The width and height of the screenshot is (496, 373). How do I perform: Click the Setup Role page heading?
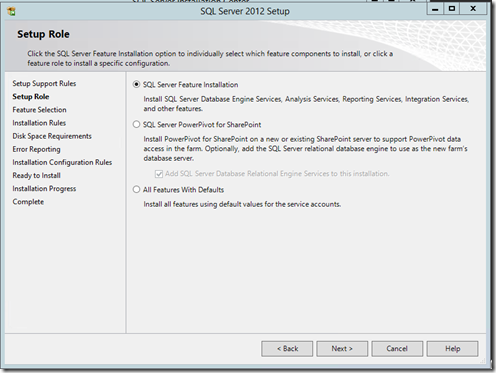click(x=43, y=34)
